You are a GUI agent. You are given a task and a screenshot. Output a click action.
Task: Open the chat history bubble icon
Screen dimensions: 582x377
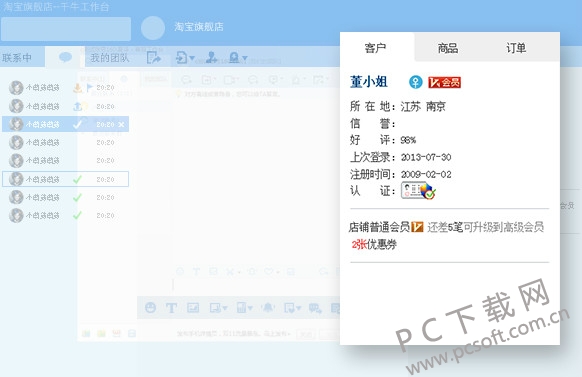(315, 308)
